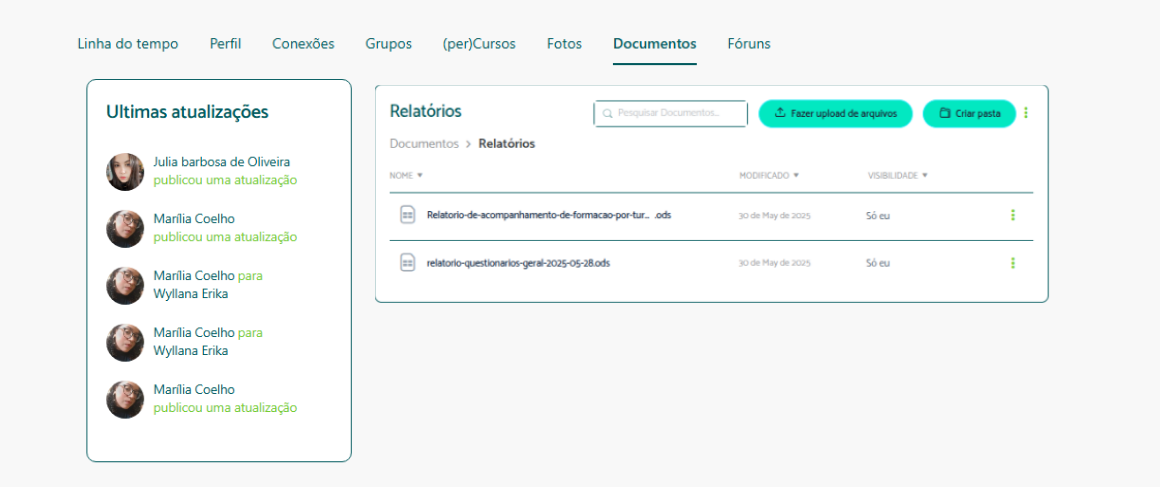Image resolution: width=1160 pixels, height=487 pixels.
Task: Click the magnifier icon in search box
Action: 607,114
